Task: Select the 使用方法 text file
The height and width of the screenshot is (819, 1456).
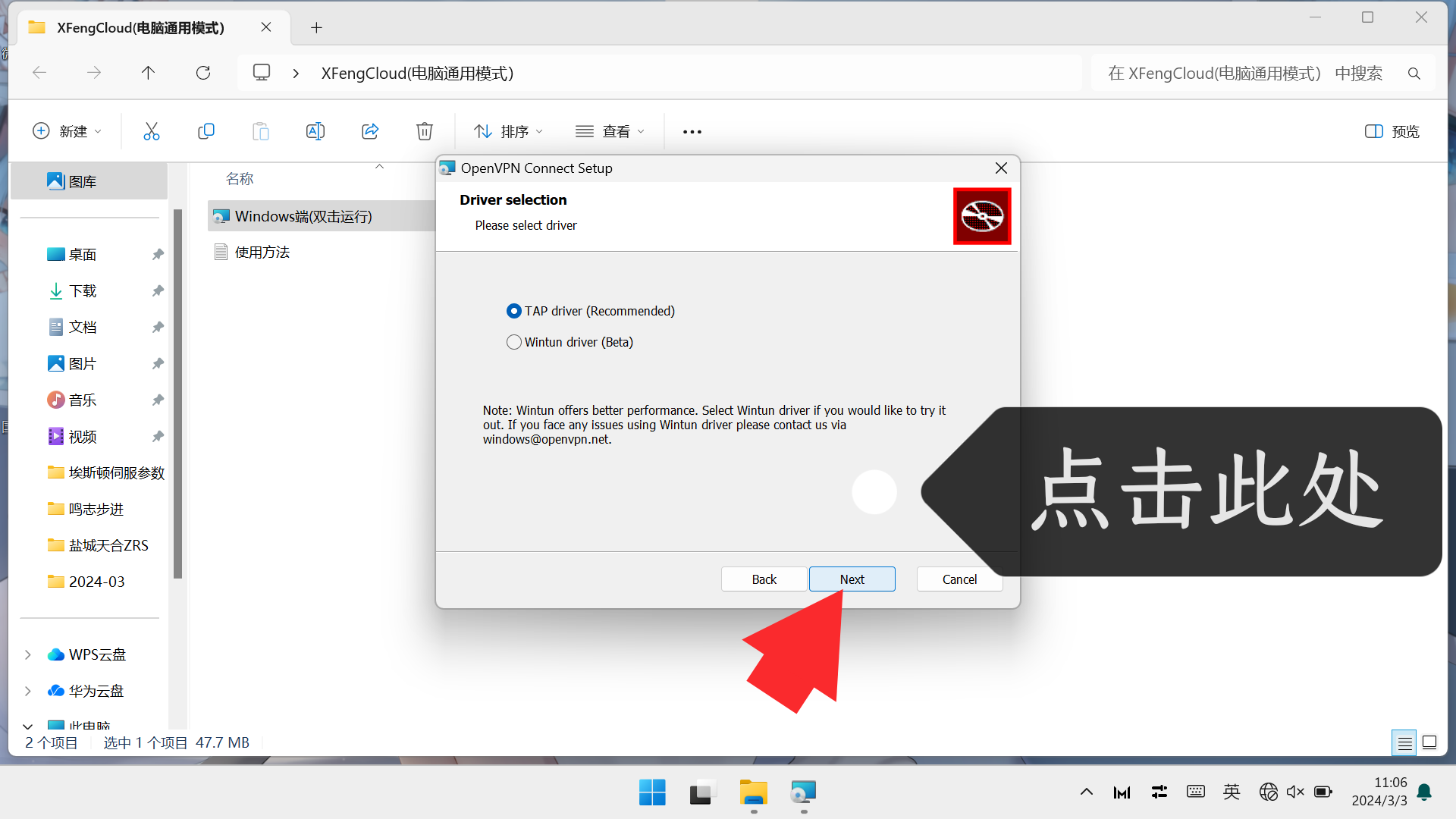Action: click(262, 252)
